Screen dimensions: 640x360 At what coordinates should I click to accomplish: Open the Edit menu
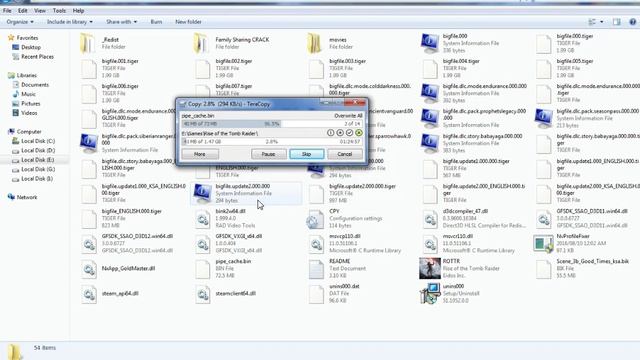[23, 11]
